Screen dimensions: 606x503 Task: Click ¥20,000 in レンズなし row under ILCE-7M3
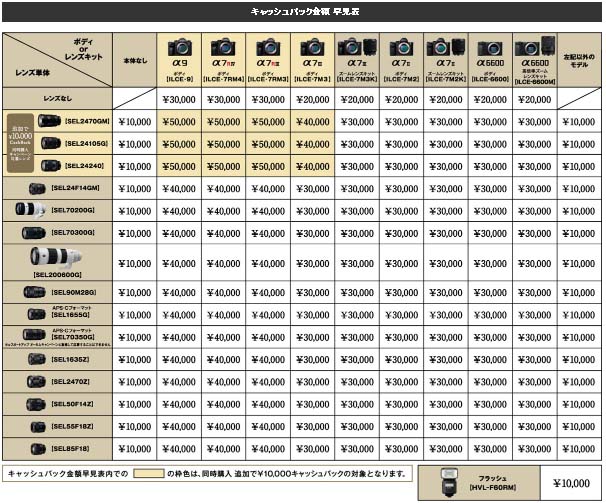(312, 99)
